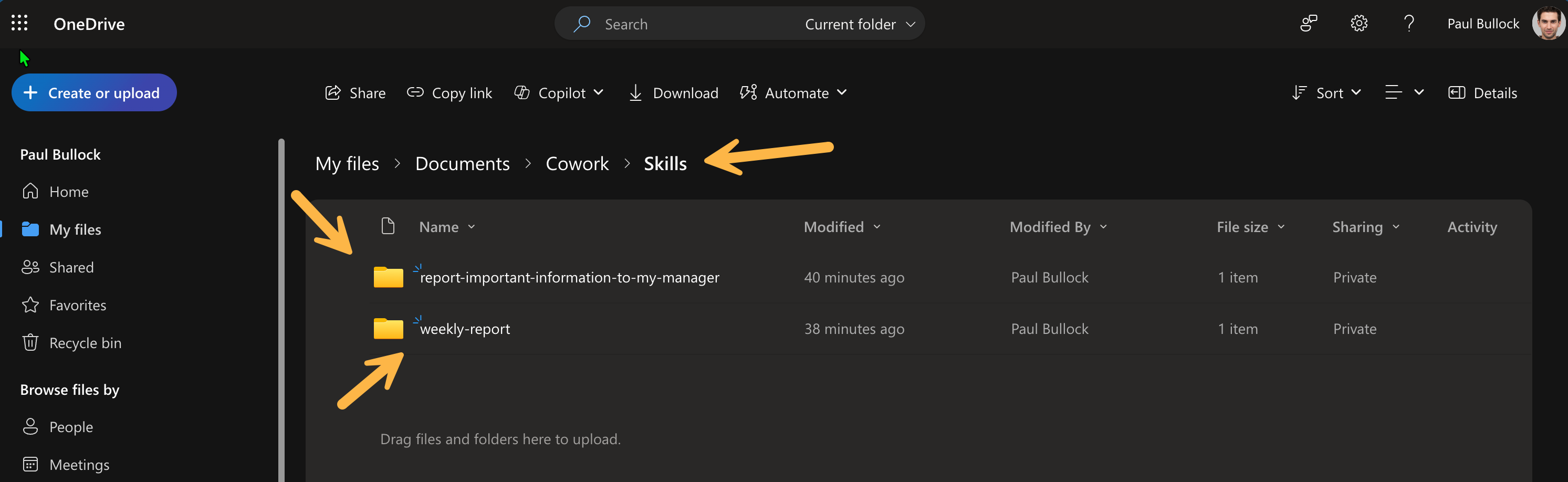This screenshot has width=1568, height=482.
Task: Expand the Automate dropdown menu
Action: (x=793, y=93)
